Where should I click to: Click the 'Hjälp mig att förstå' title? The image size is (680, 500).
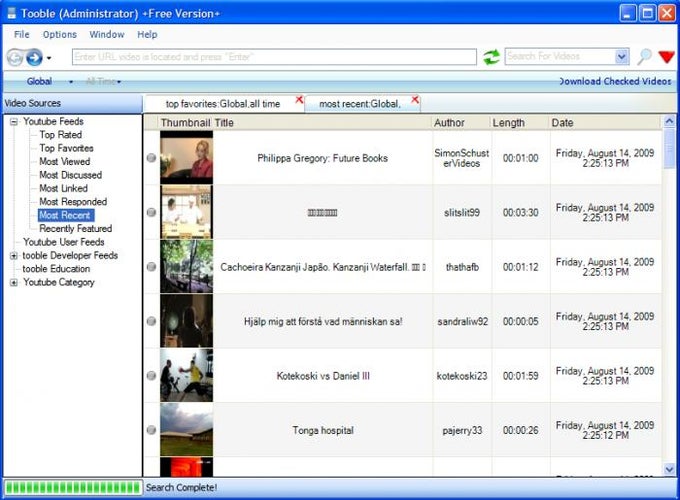pyautogui.click(x=323, y=321)
